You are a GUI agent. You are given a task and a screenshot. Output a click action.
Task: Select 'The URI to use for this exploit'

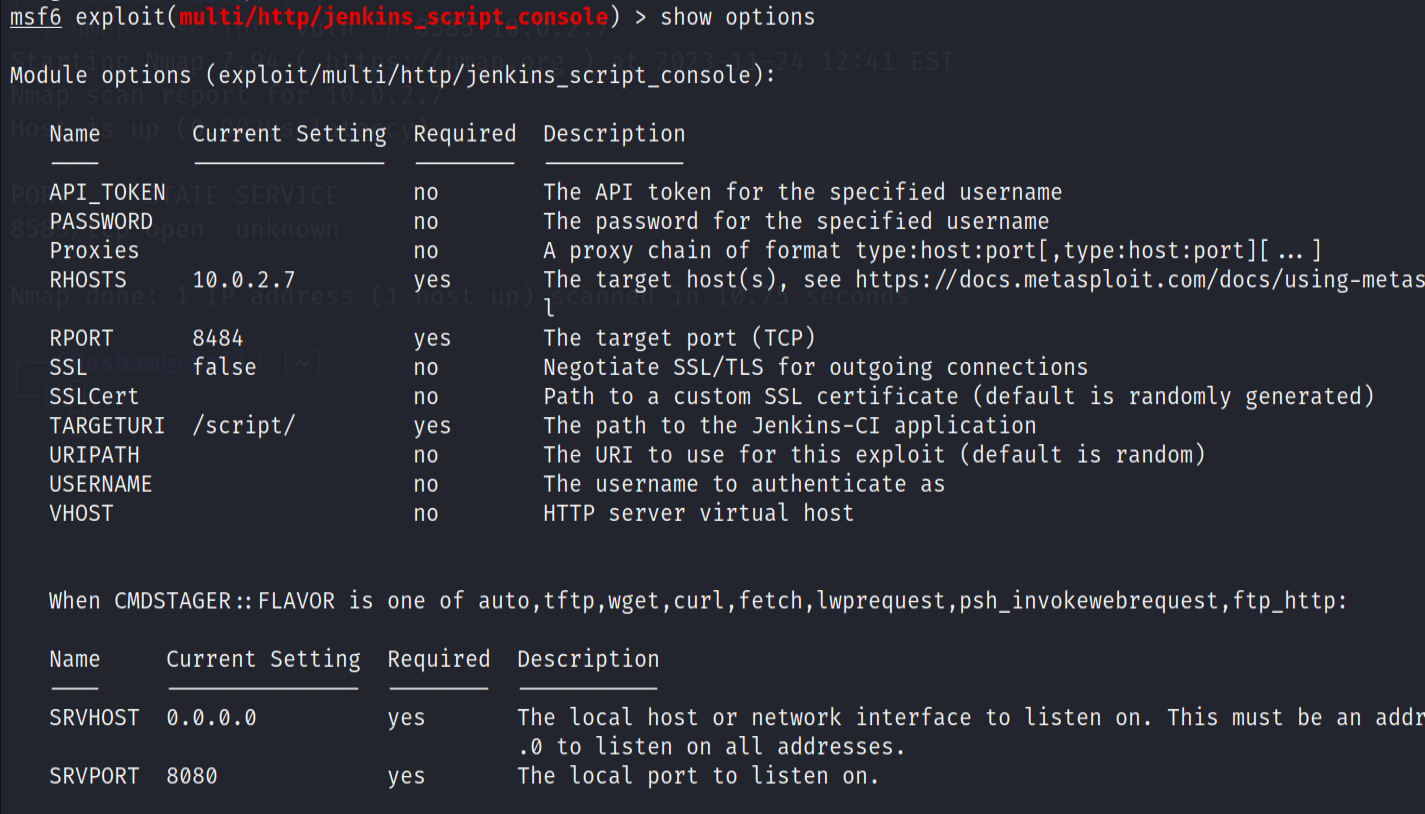pos(874,455)
